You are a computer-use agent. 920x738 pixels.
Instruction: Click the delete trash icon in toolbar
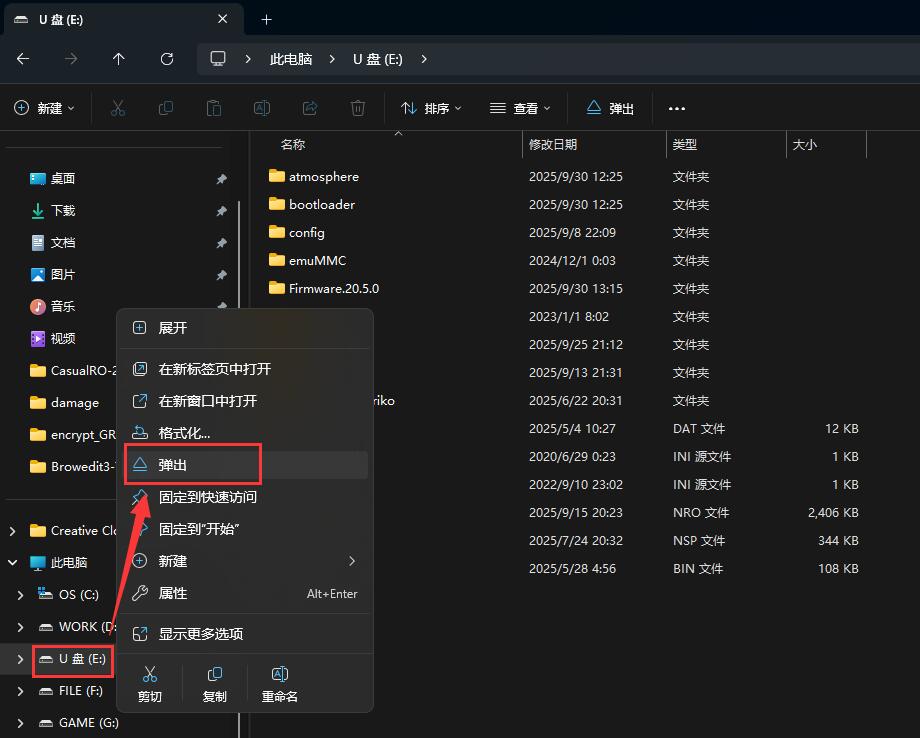coord(358,108)
